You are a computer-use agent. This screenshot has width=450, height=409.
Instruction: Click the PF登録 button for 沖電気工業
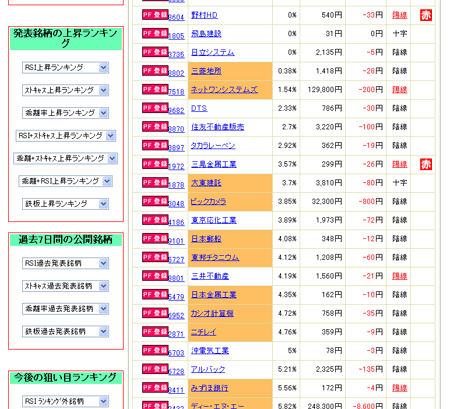(155, 351)
